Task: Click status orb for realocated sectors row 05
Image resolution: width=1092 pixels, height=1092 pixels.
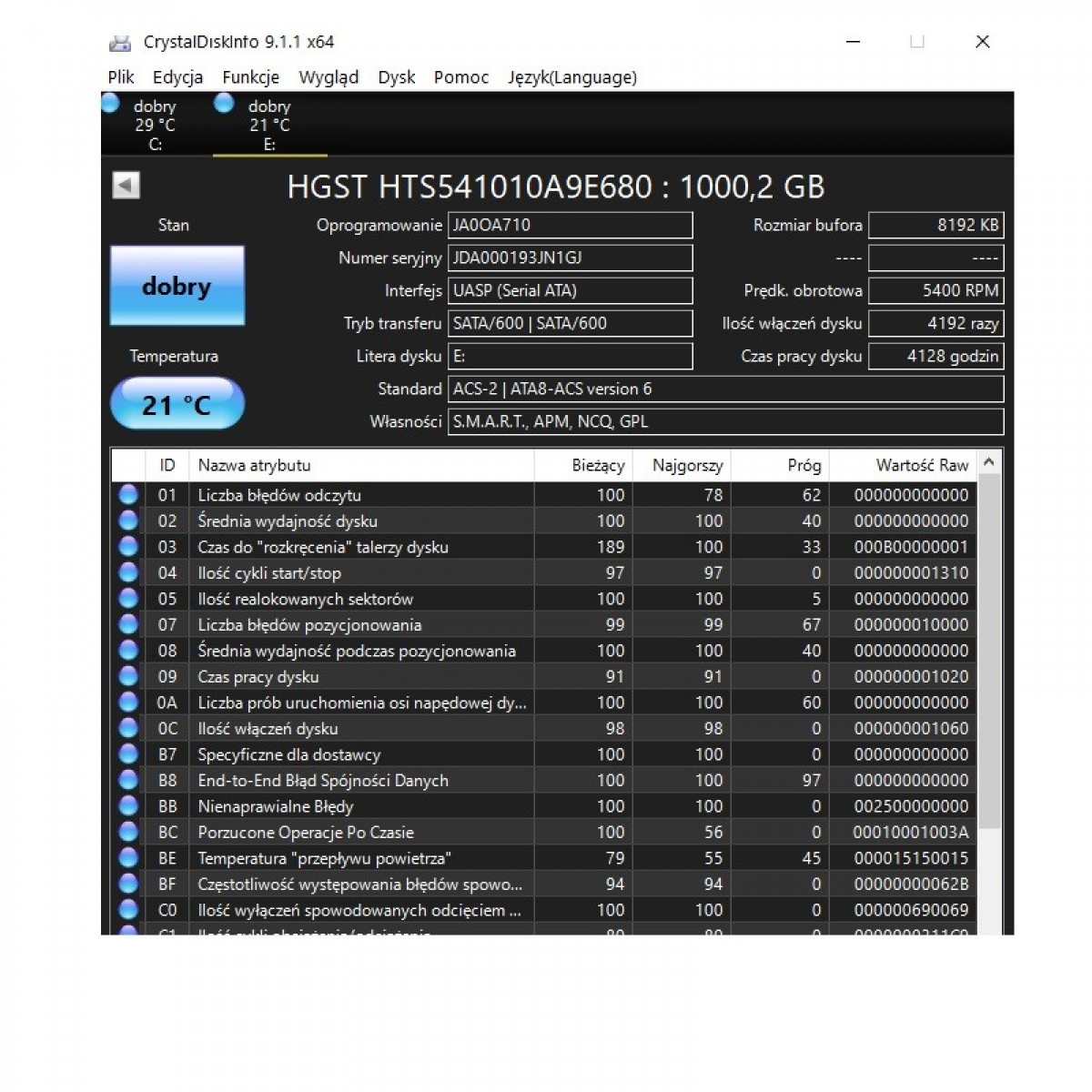Action: point(128,598)
